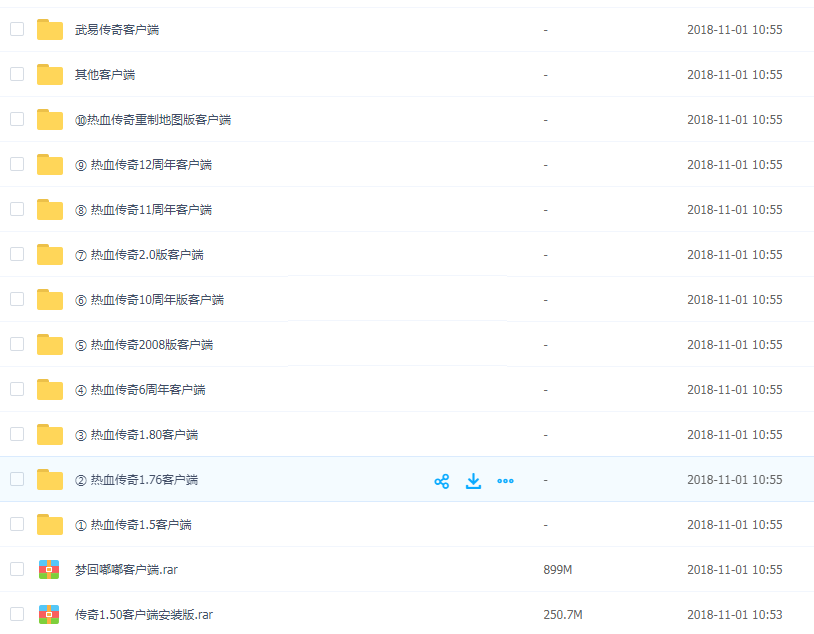Click date on 武易传奇客户端 row
814x634 pixels.
[x=735, y=30]
